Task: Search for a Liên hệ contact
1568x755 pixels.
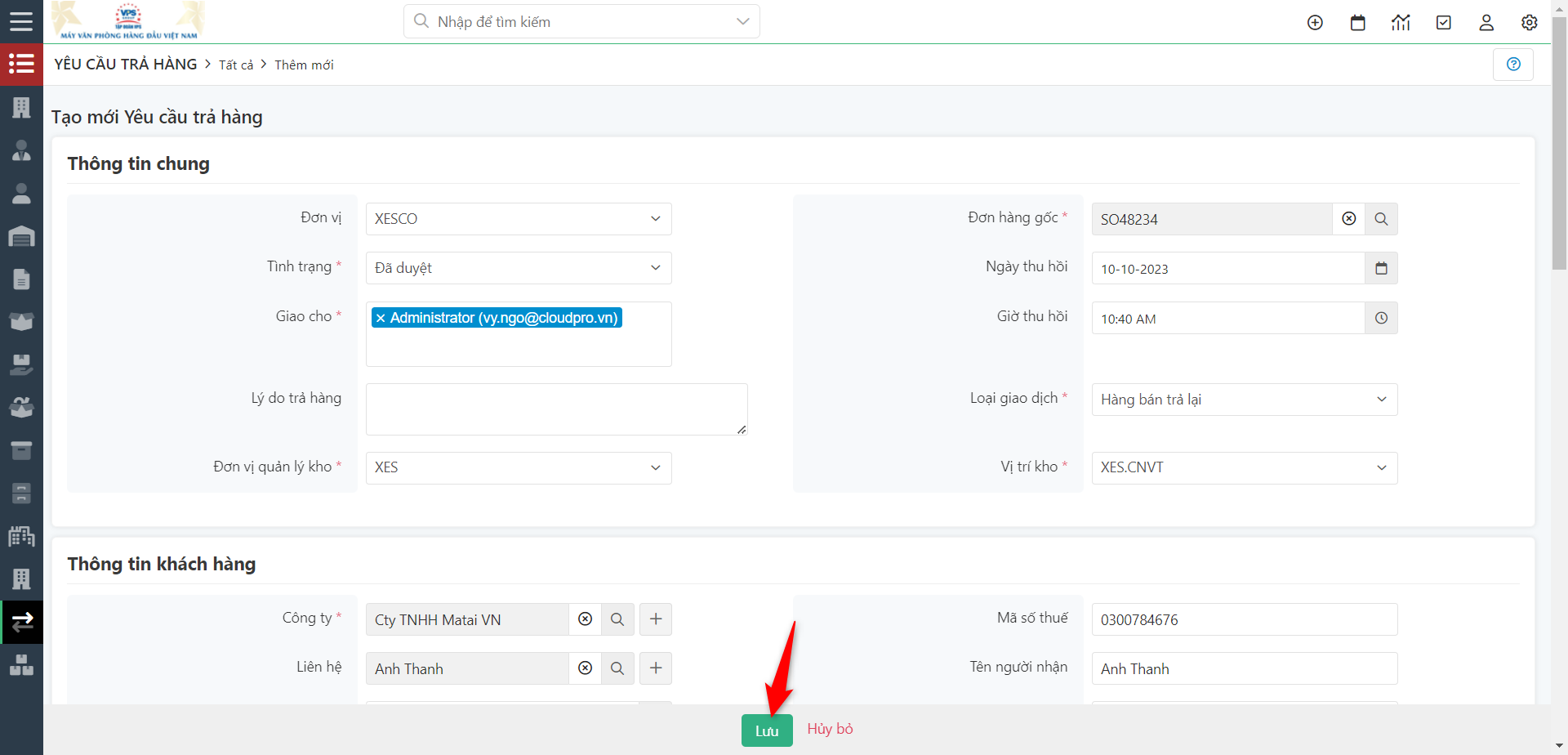Action: click(617, 668)
